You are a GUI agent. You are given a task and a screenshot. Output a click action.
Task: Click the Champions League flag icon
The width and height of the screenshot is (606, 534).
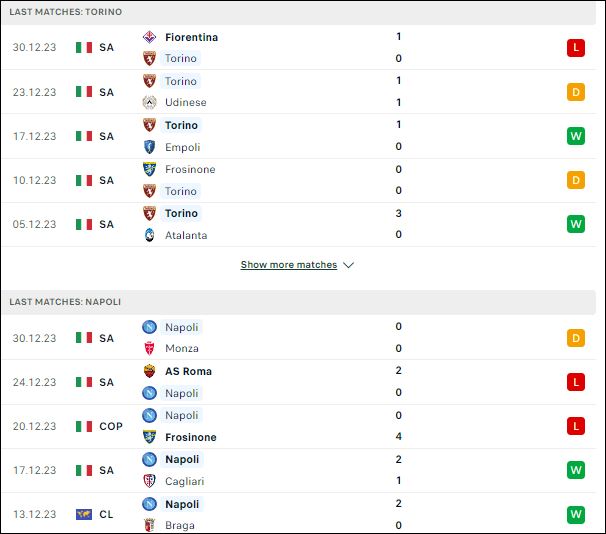pyautogui.click(x=84, y=514)
